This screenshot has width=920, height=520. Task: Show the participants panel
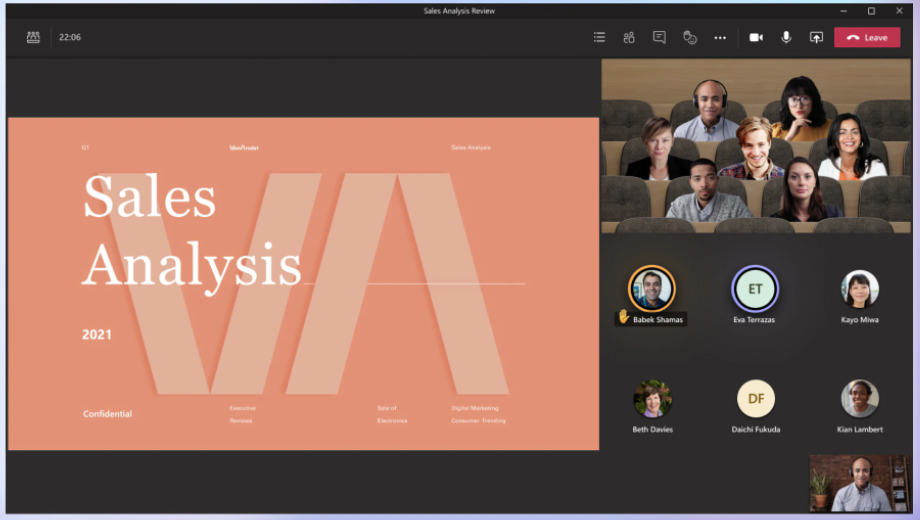pos(629,37)
